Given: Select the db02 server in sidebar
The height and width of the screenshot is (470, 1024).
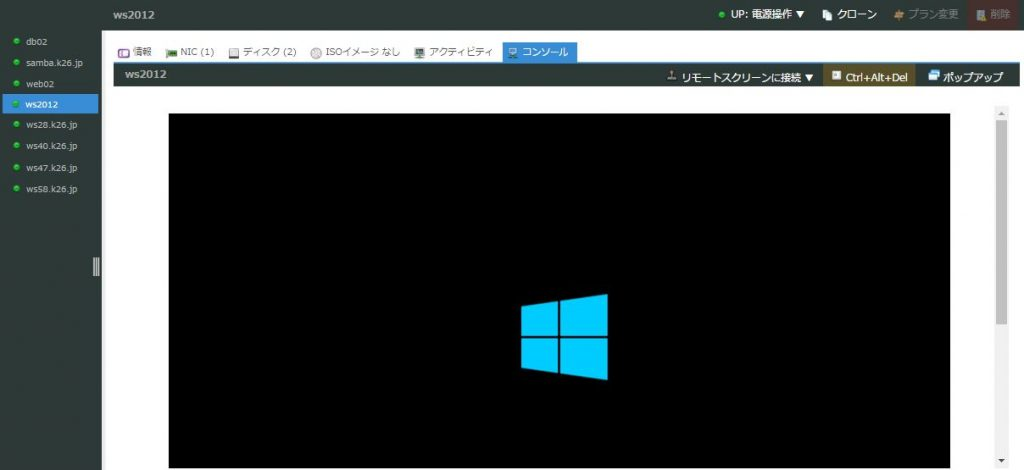Looking at the screenshot, I should 39,41.
